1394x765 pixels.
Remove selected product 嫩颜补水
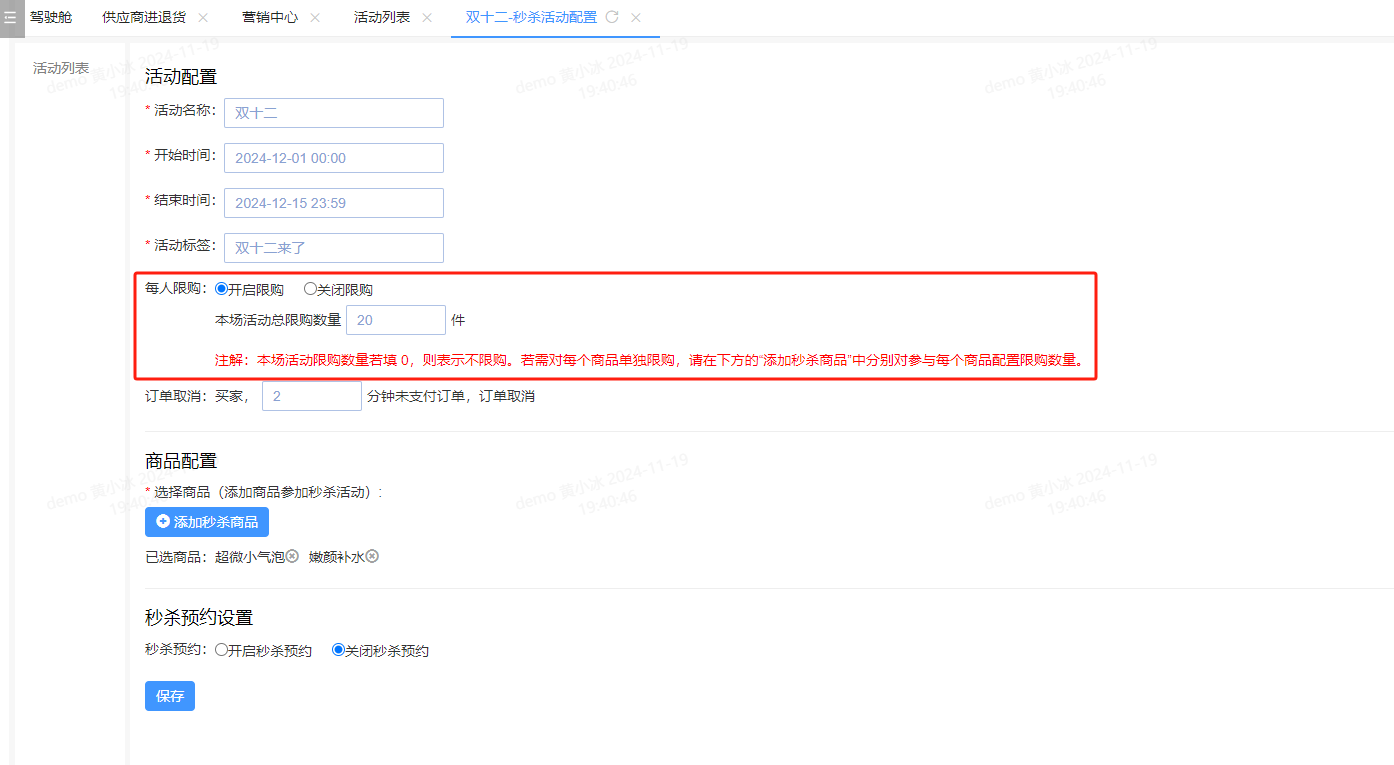pyautogui.click(x=372, y=556)
